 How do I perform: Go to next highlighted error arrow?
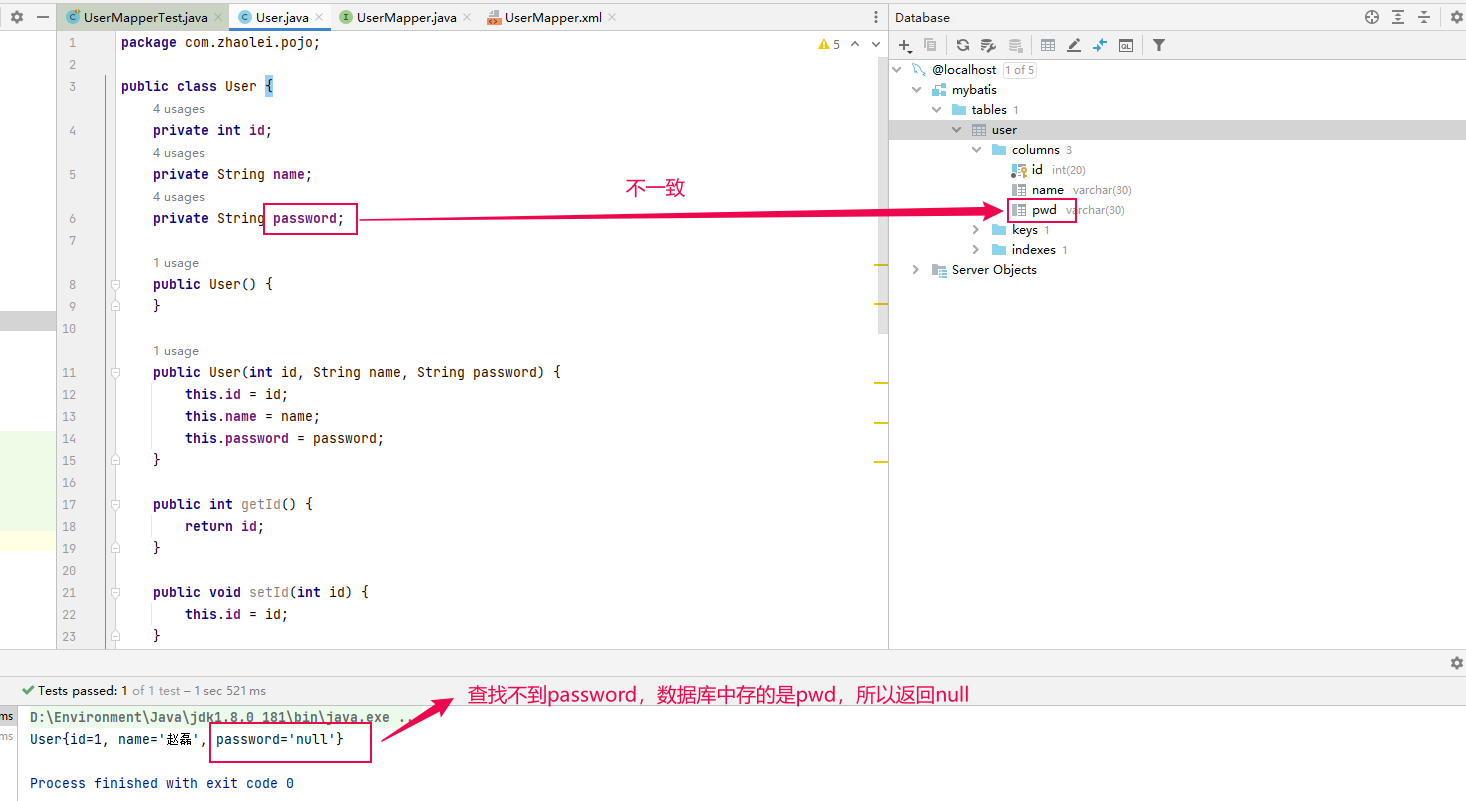pyautogui.click(x=875, y=44)
